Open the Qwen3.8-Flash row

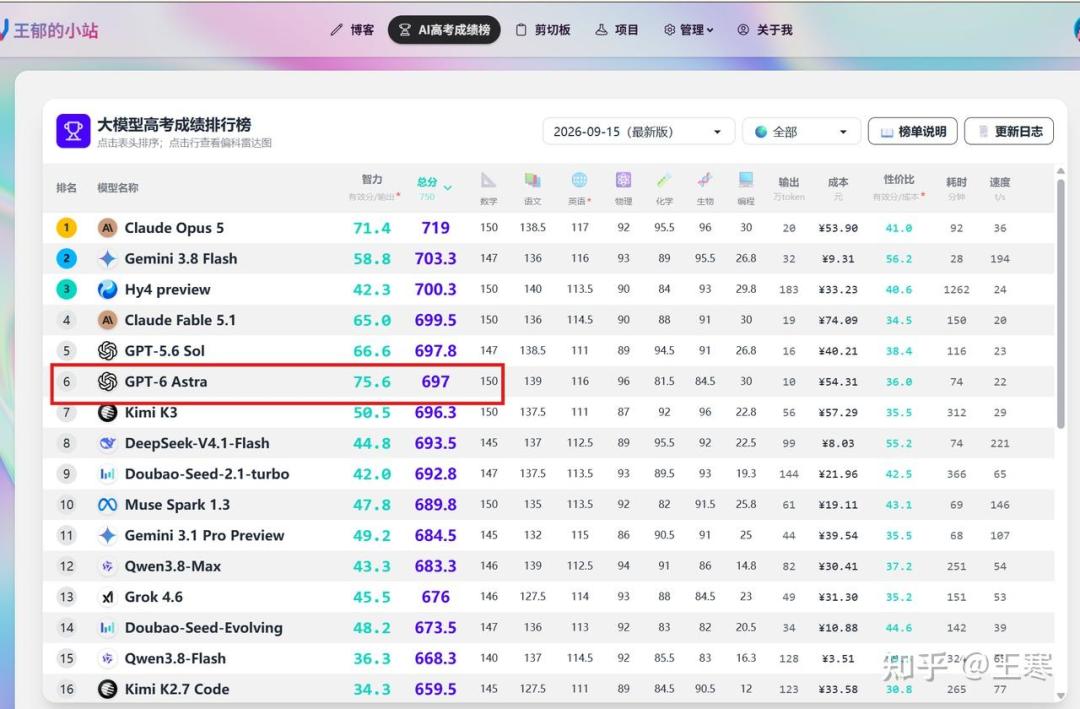(548, 659)
